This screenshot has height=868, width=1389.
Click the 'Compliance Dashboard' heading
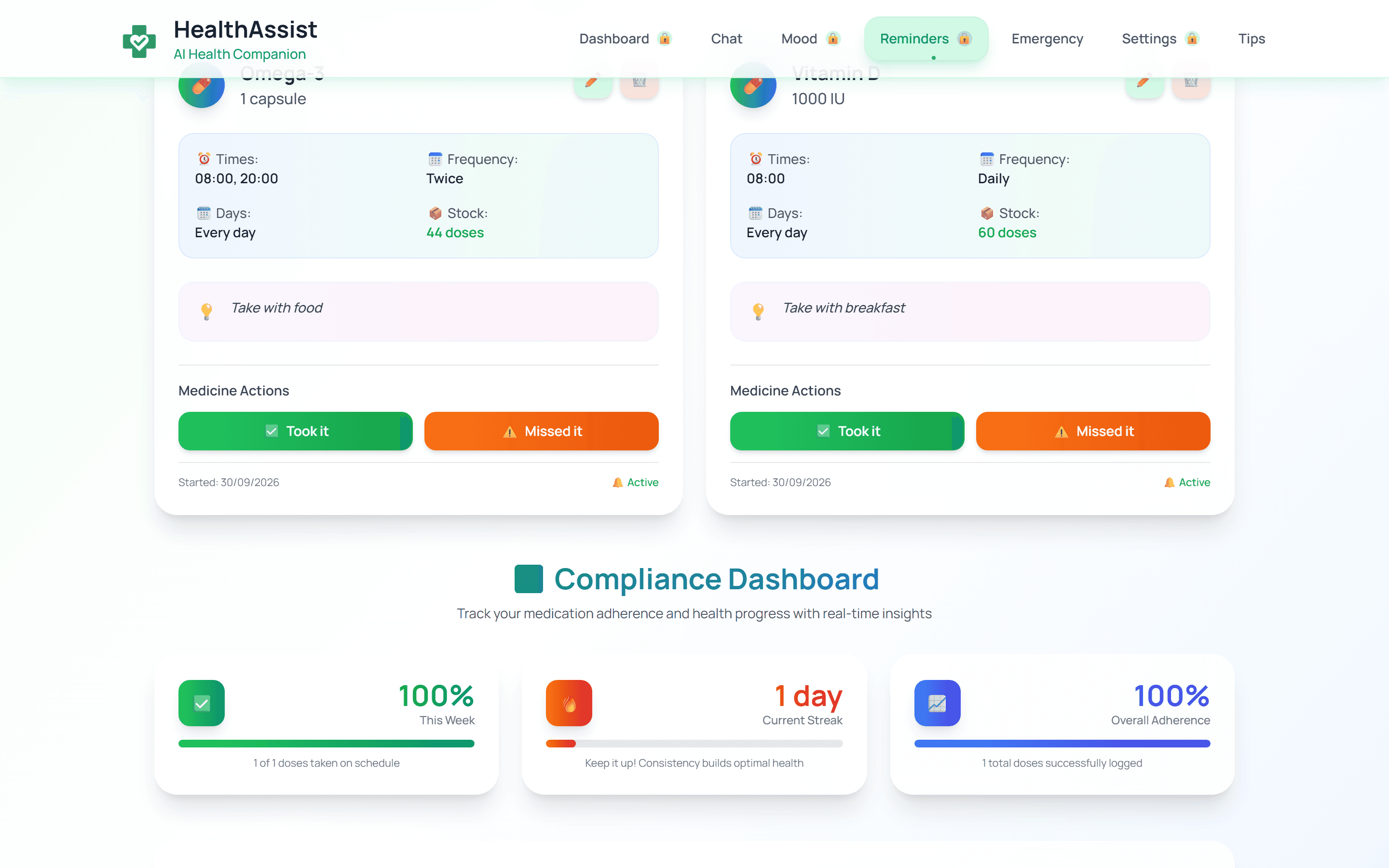tap(716, 579)
